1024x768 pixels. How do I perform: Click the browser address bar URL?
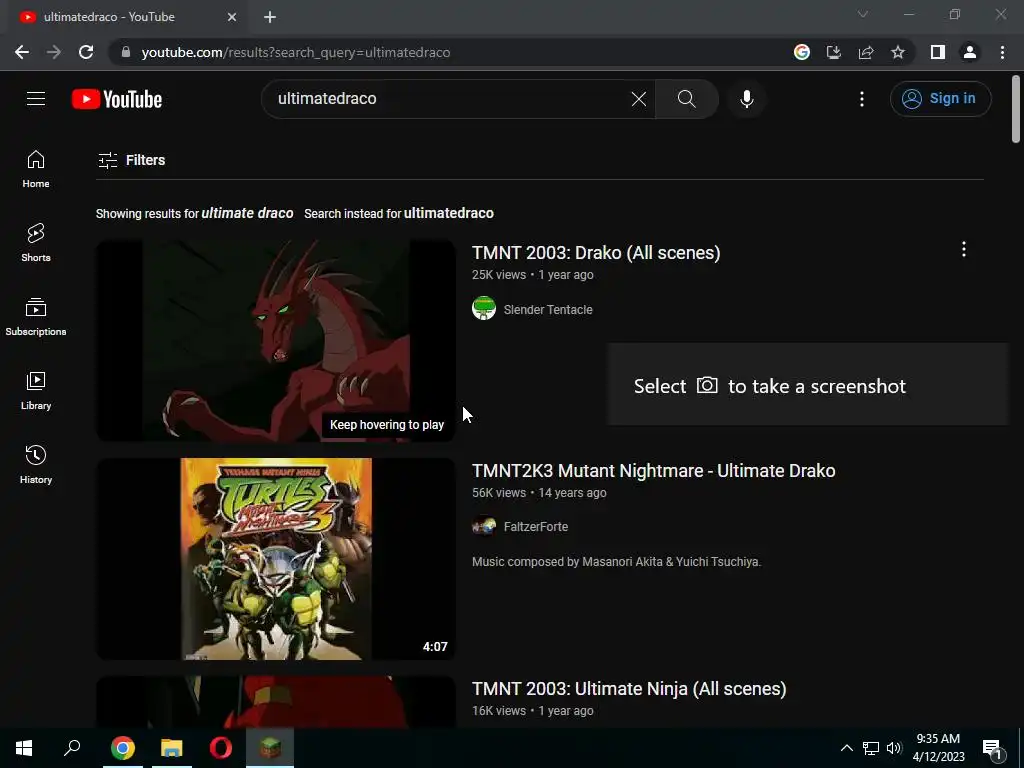[295, 52]
